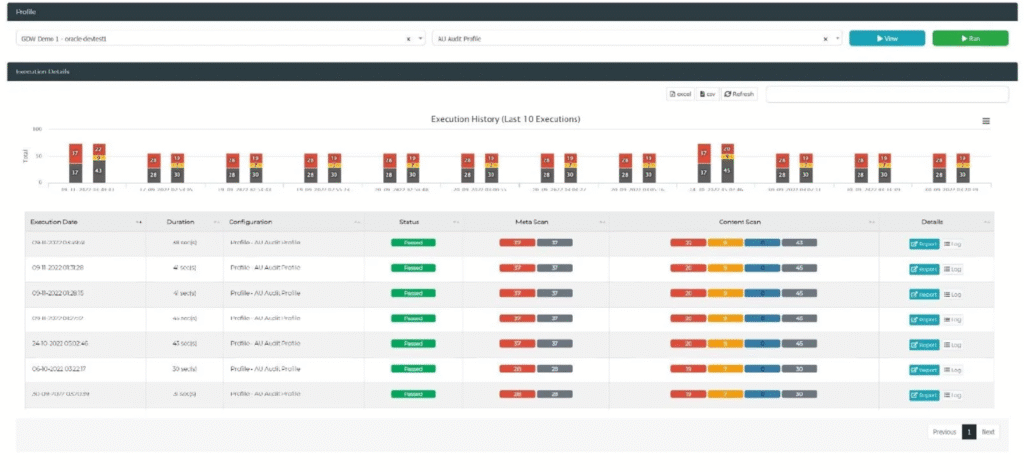Open Report for 09-11-2022 01:31:28 execution
Viewport: 1024px width, 472px height.
point(924,269)
